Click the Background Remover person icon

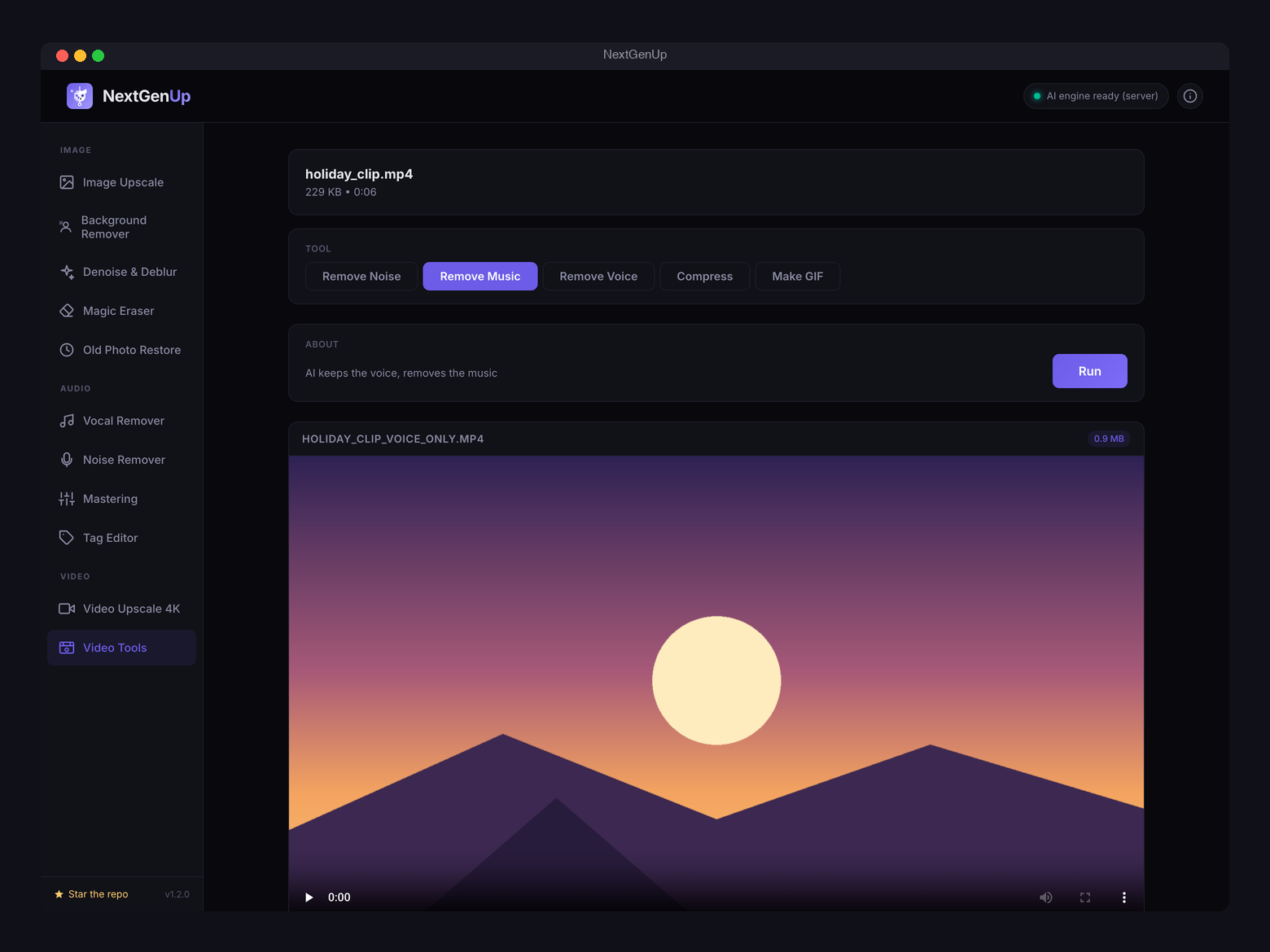(65, 227)
